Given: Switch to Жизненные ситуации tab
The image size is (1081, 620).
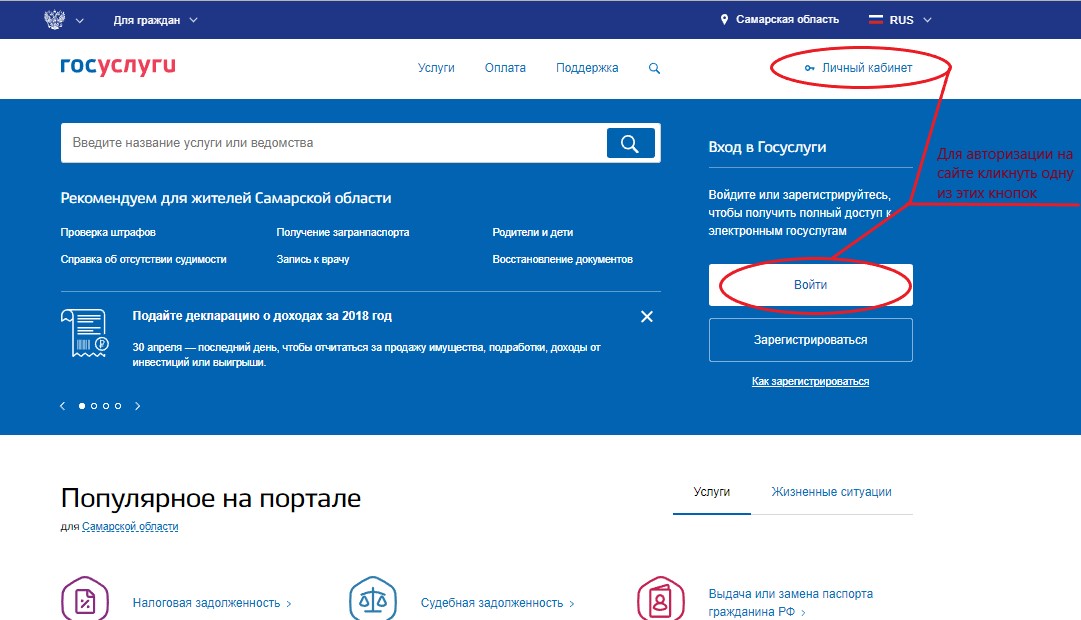Looking at the screenshot, I should (x=831, y=492).
